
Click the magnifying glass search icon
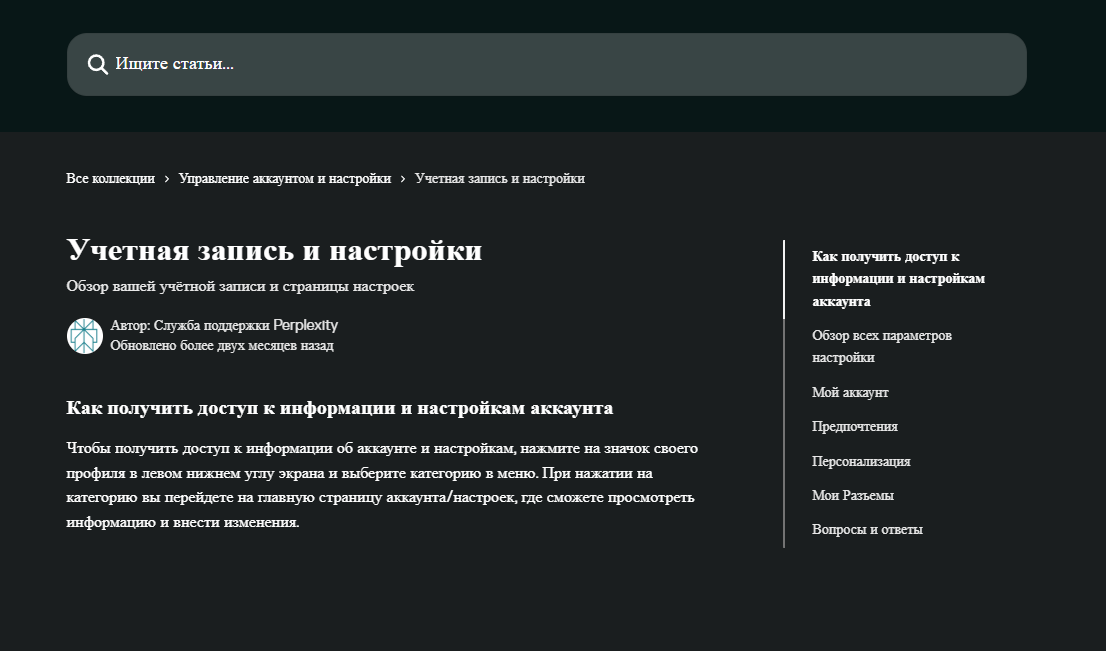tap(98, 64)
